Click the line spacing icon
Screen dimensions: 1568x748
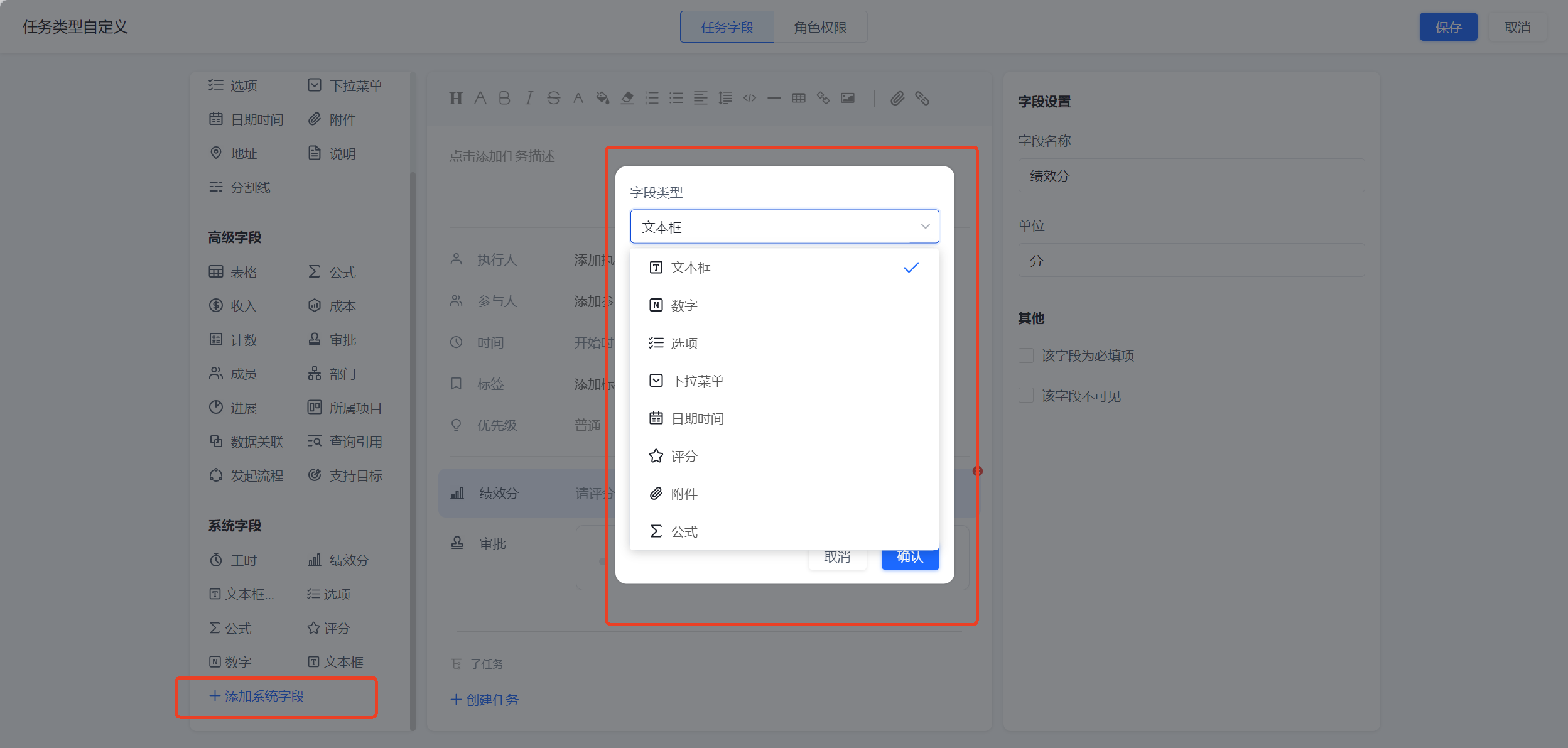click(x=725, y=98)
